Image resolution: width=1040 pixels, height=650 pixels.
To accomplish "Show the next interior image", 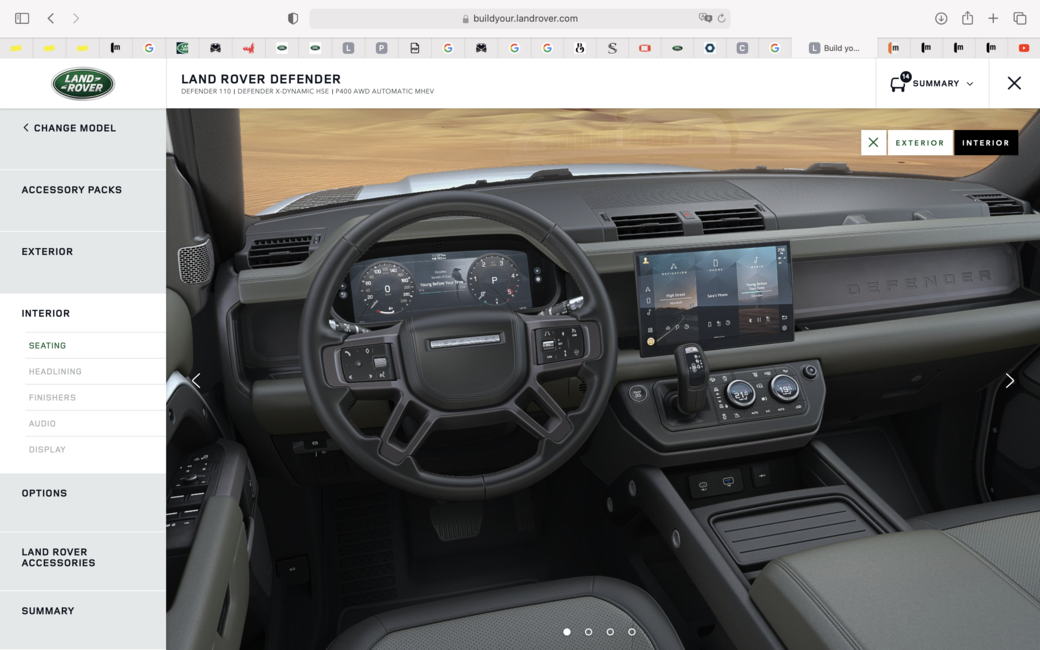I will coord(1009,381).
